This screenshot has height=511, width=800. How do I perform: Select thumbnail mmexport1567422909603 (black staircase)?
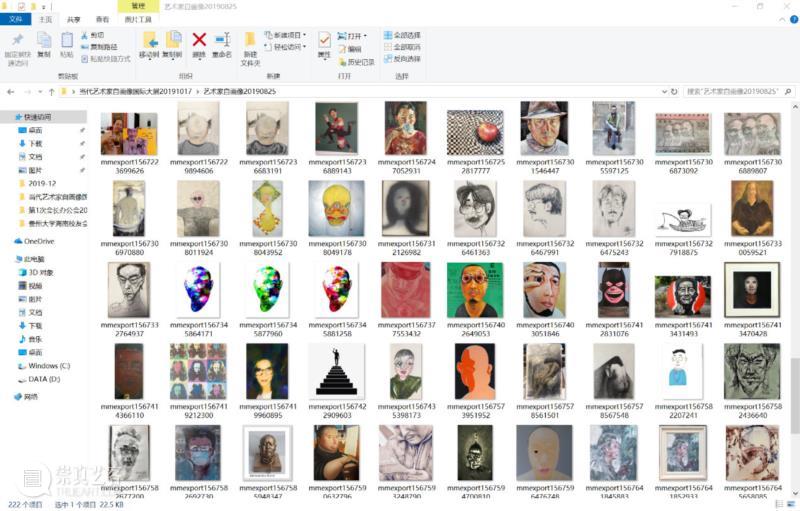pos(336,371)
